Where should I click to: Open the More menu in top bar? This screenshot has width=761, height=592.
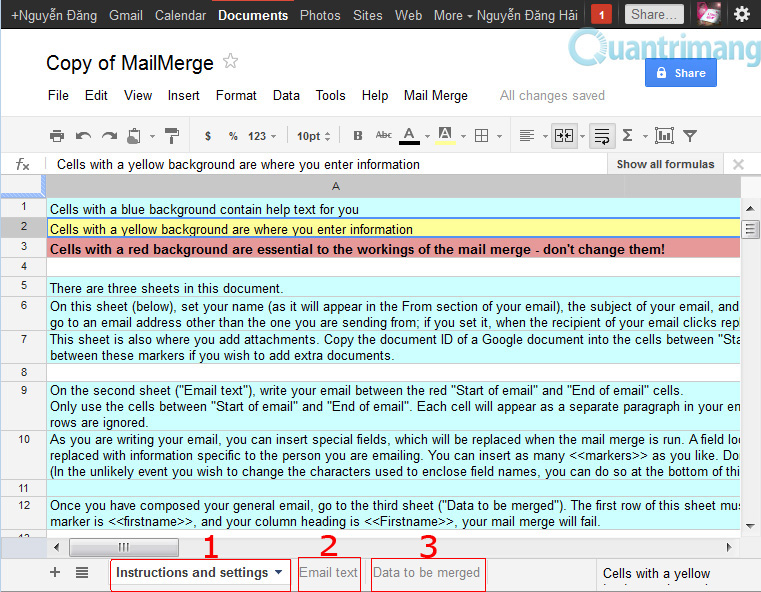452,16
